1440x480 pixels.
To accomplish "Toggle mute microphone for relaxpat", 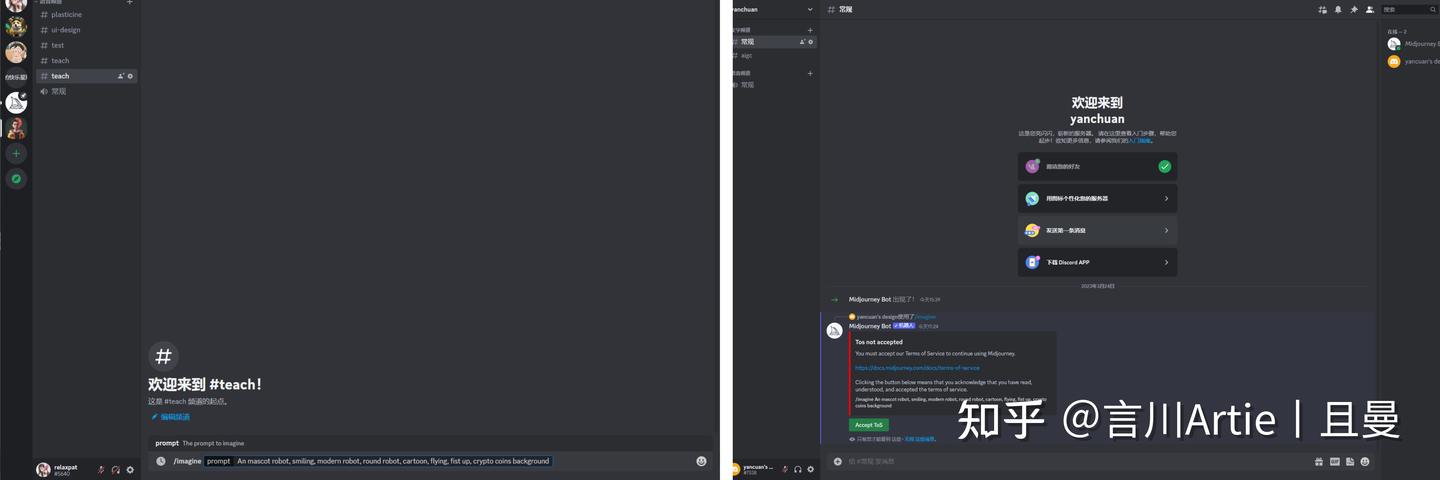I will [101, 470].
